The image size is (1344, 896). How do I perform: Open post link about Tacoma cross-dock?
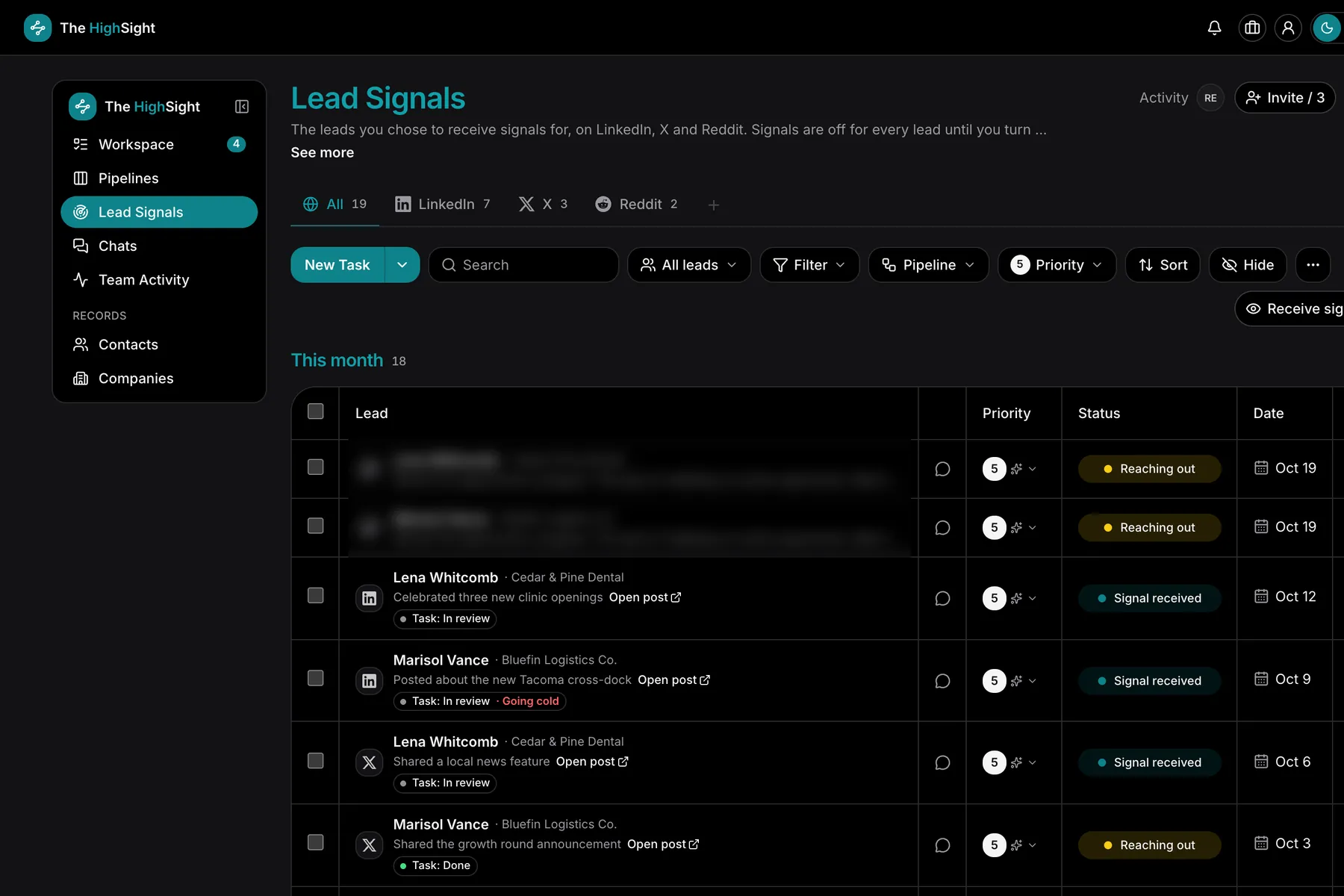[x=673, y=680]
